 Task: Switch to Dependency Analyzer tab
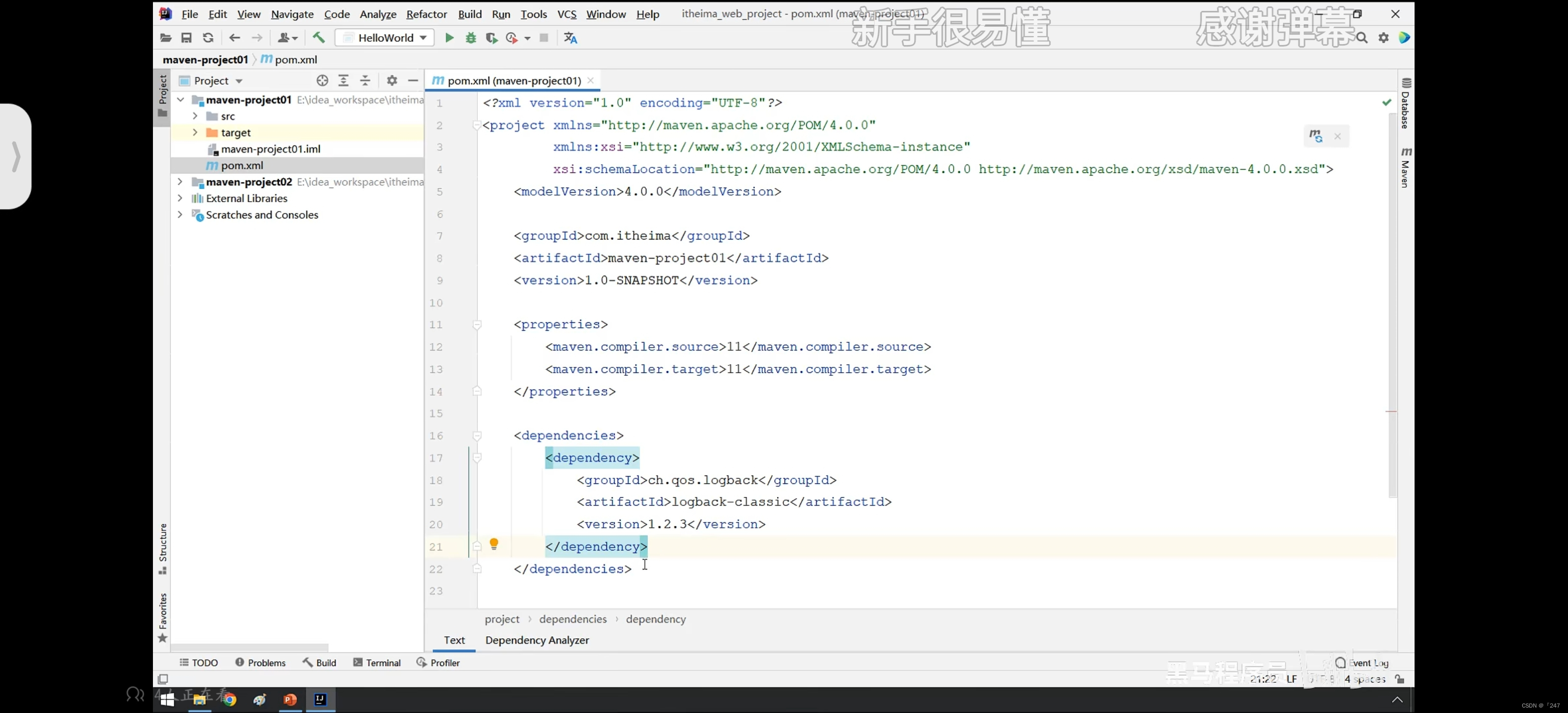(537, 640)
